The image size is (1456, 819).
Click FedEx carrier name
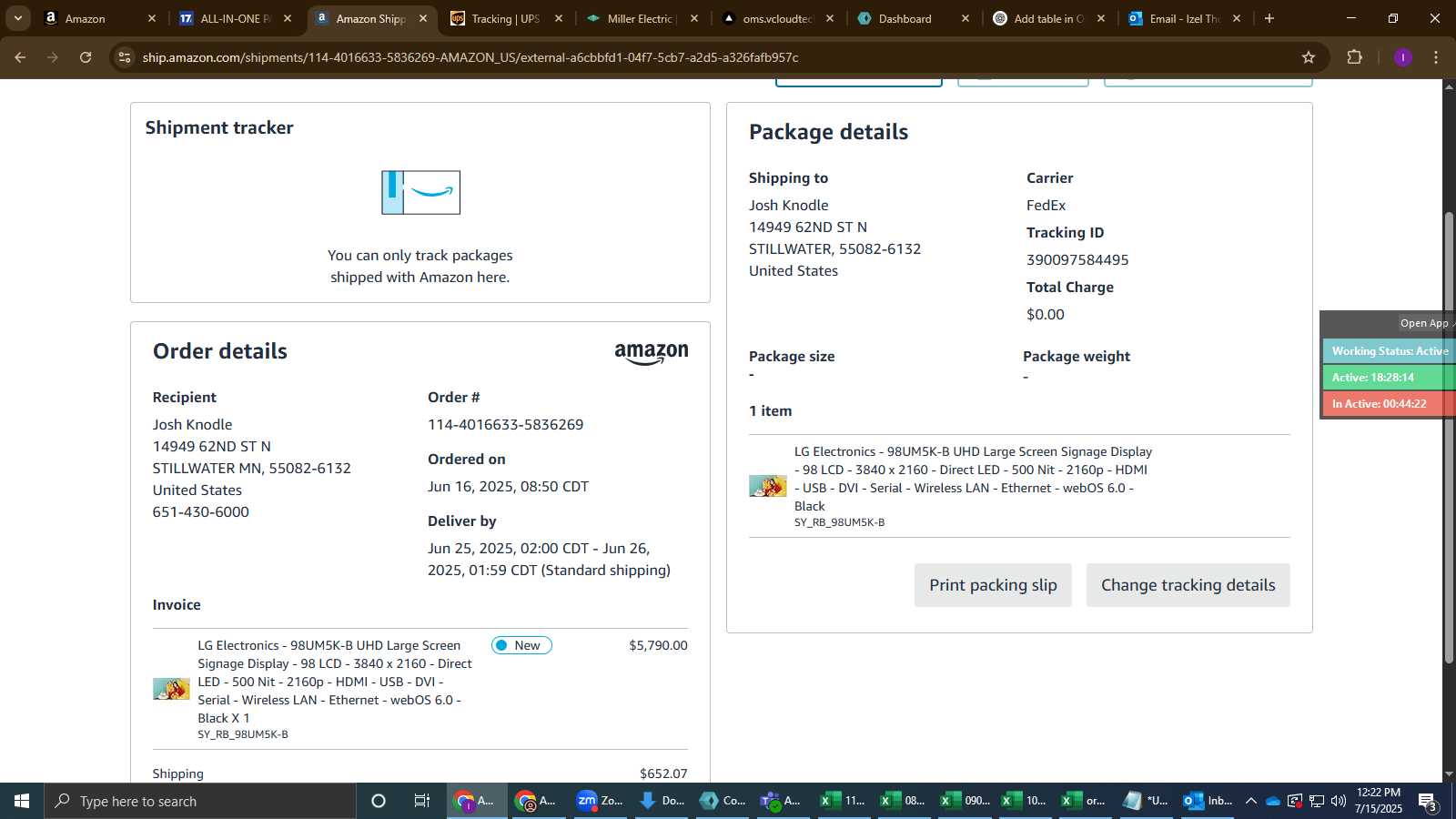pyautogui.click(x=1046, y=206)
